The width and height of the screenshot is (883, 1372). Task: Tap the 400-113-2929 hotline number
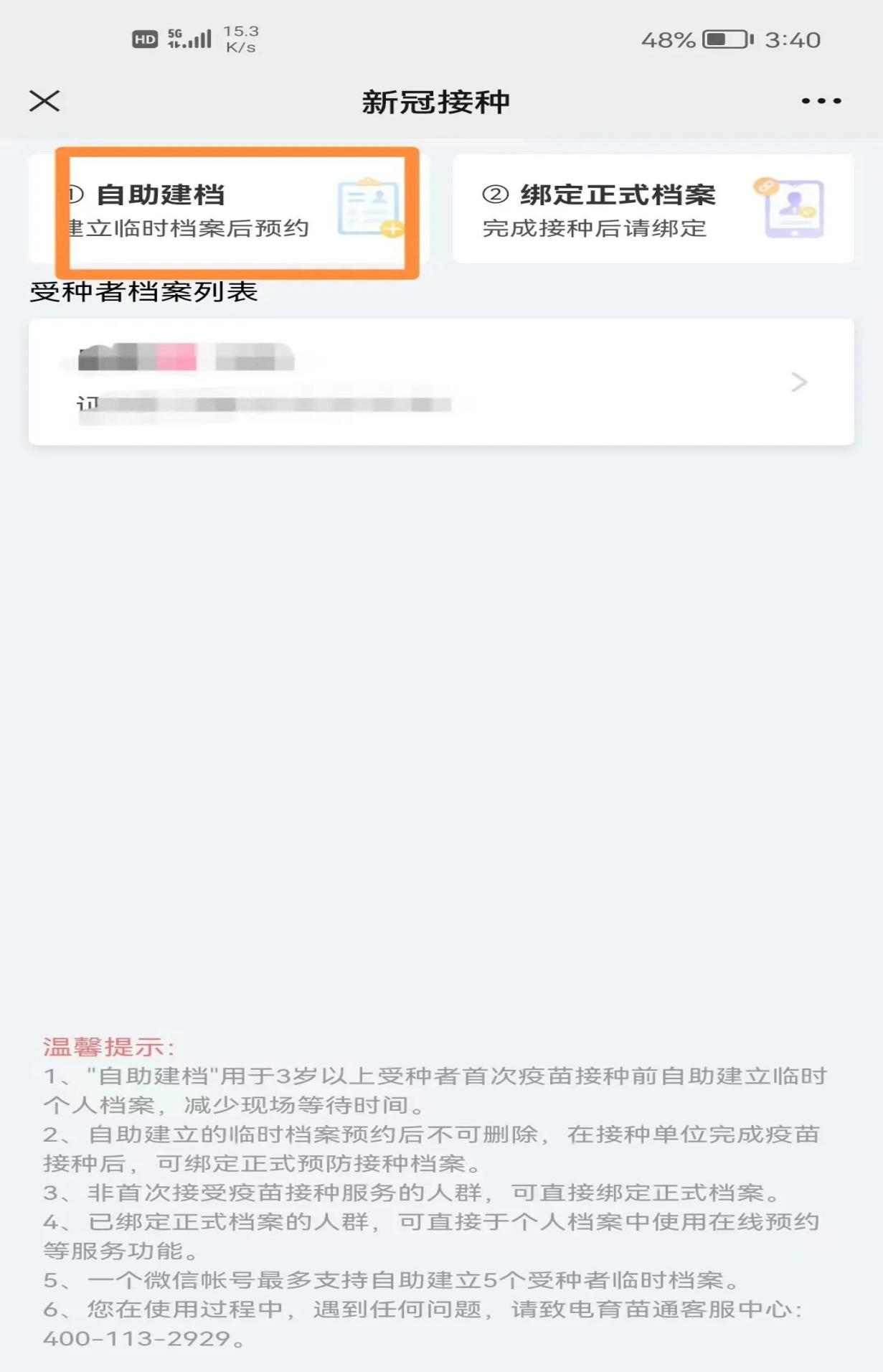137,1338
